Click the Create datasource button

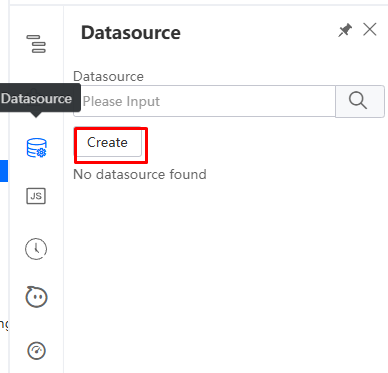(x=107, y=143)
